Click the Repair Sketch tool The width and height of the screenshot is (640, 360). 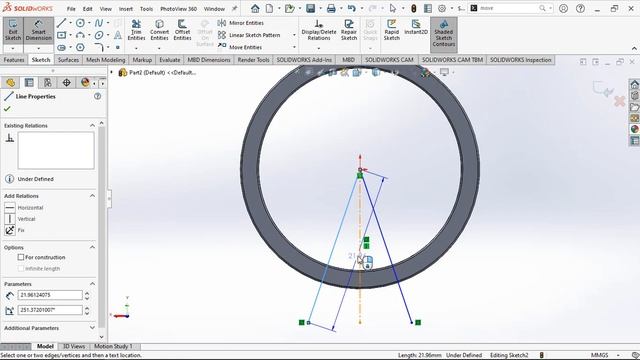(349, 30)
